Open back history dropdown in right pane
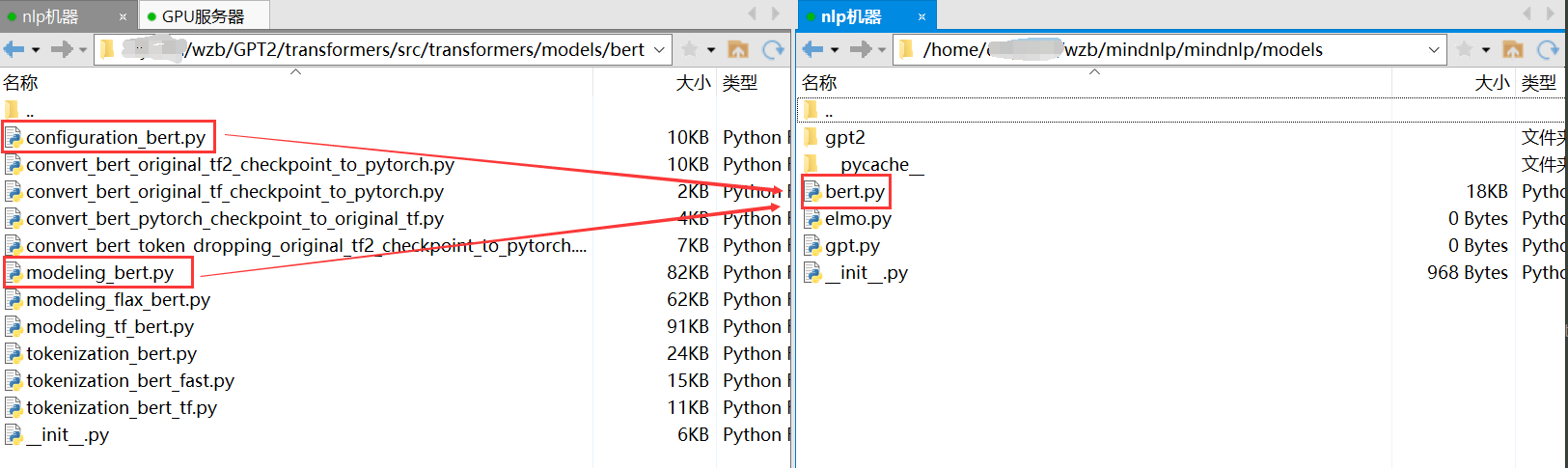The image size is (1568, 468). click(x=835, y=49)
